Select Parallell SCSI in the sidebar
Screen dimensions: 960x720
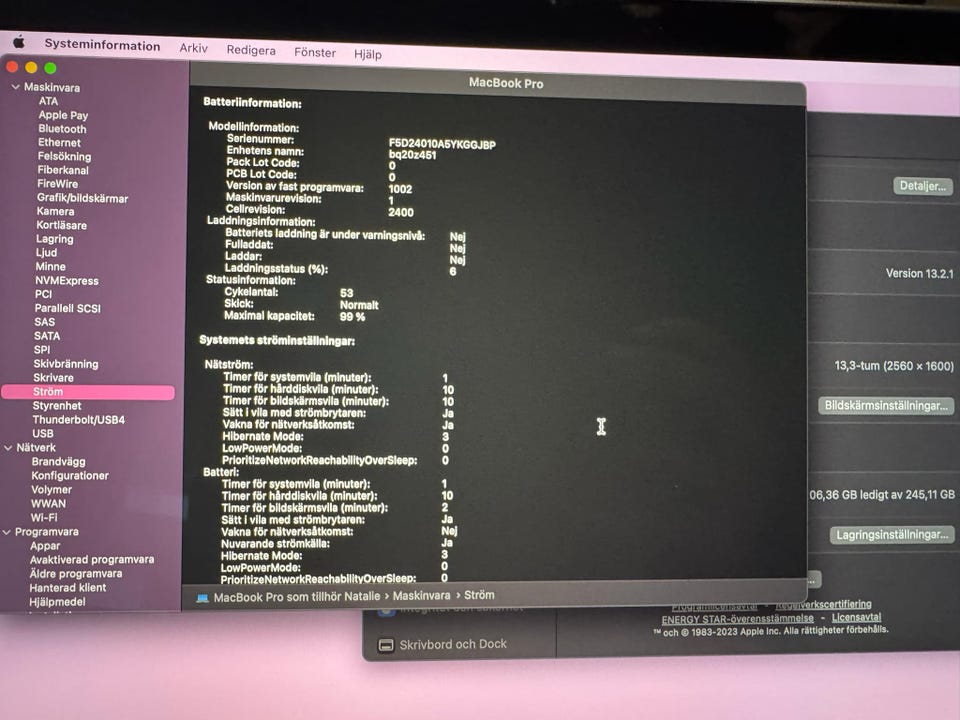tap(68, 308)
